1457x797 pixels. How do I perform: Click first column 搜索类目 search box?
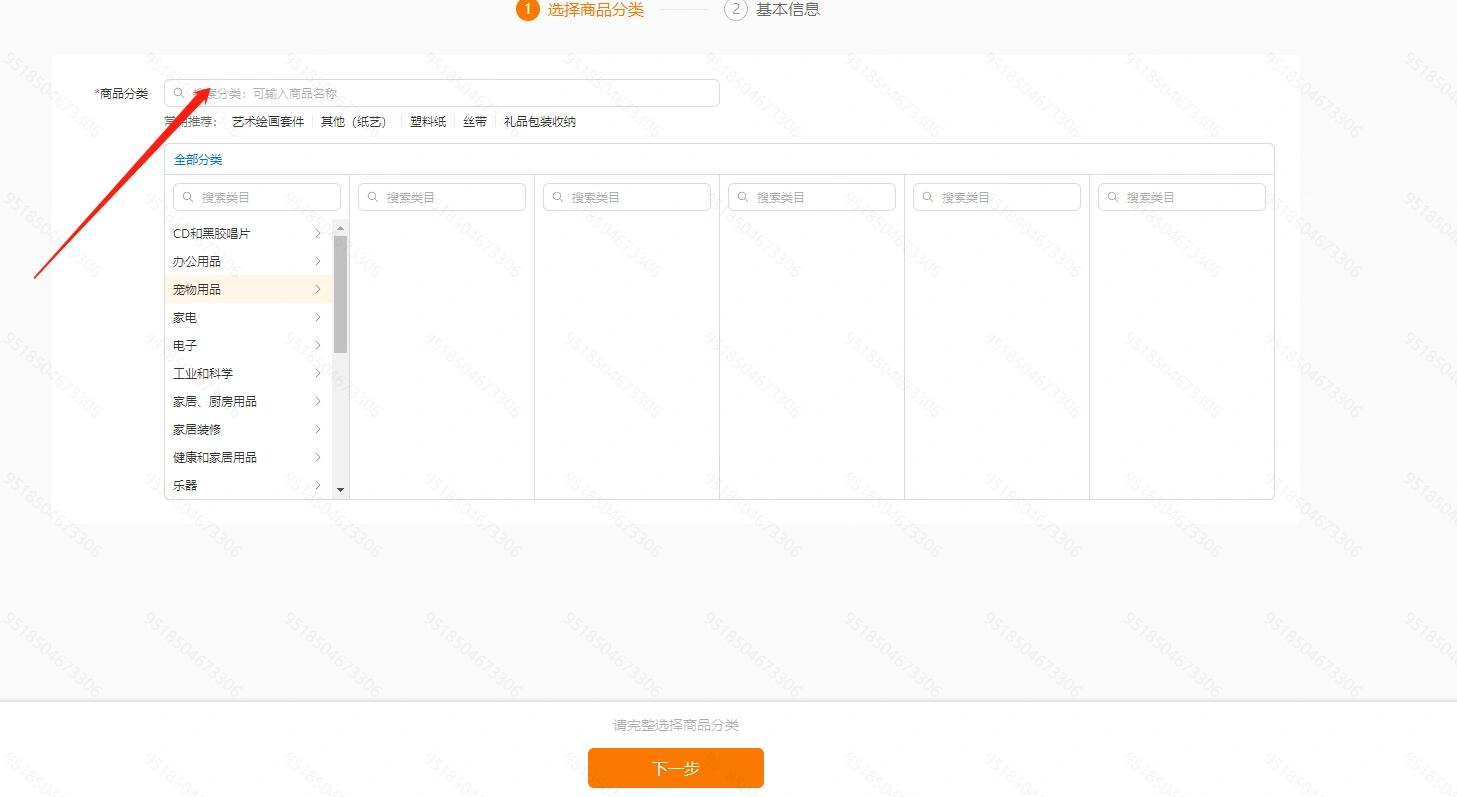257,197
